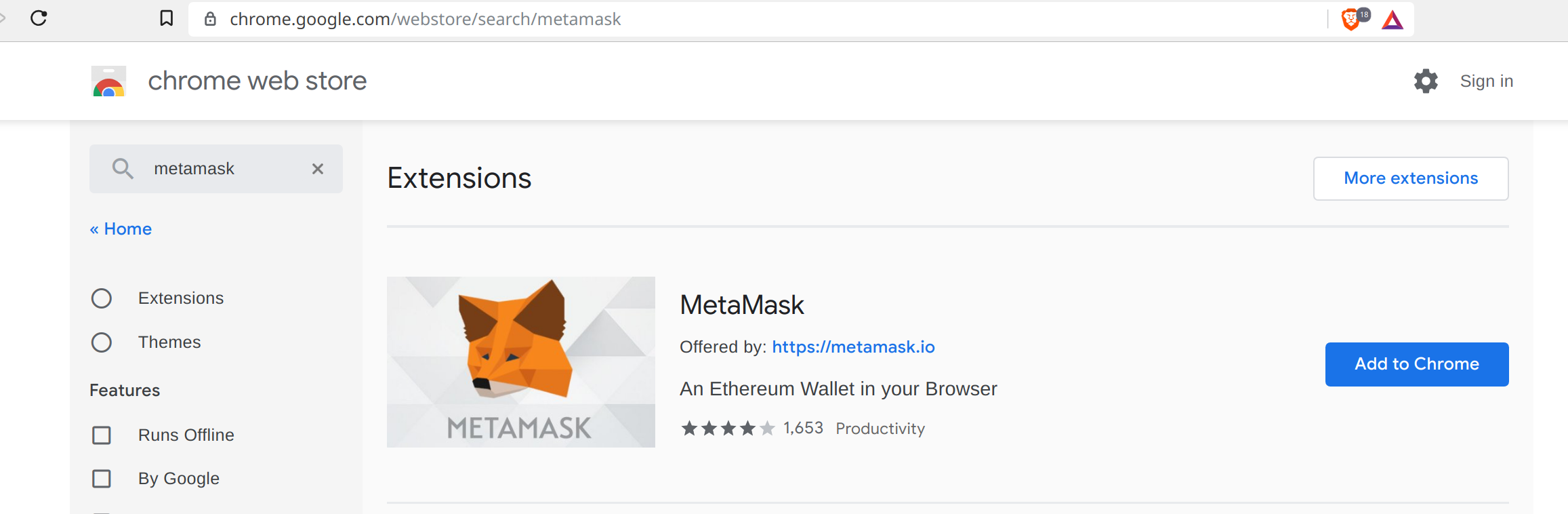Click the site security padlock icon
The image size is (1568, 514).
tap(209, 18)
